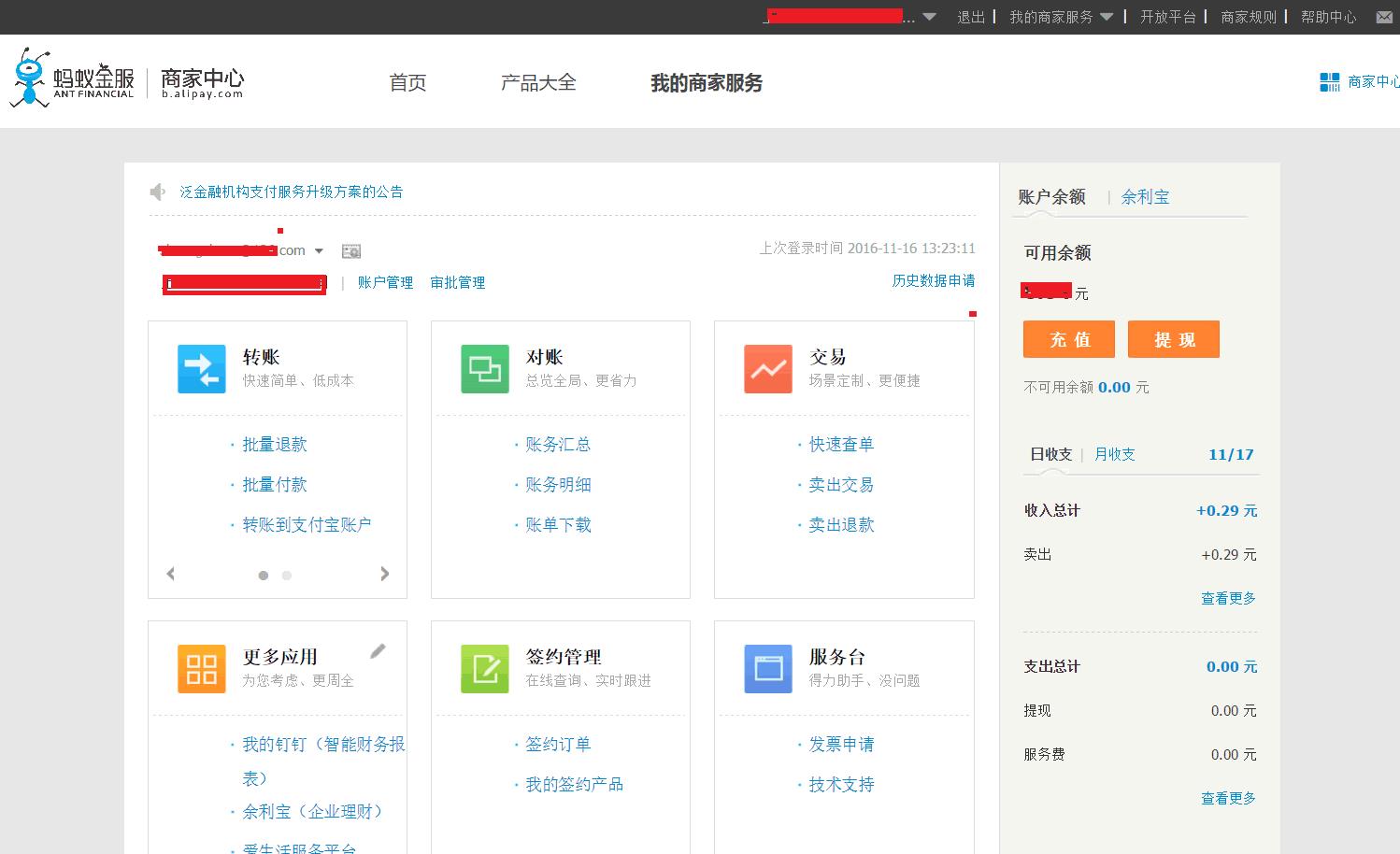1400x854 pixels.
Task: Open 余利宝（企业理财）
Action: point(314,812)
